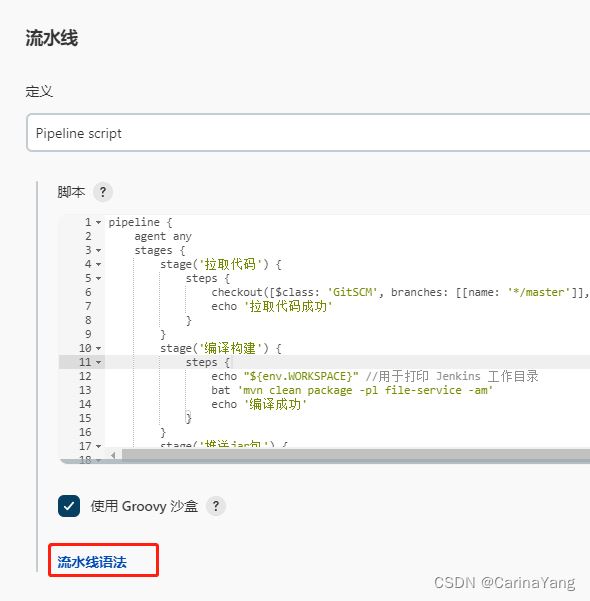Click the 定义 label
This screenshot has height=601, width=590.
(39, 91)
